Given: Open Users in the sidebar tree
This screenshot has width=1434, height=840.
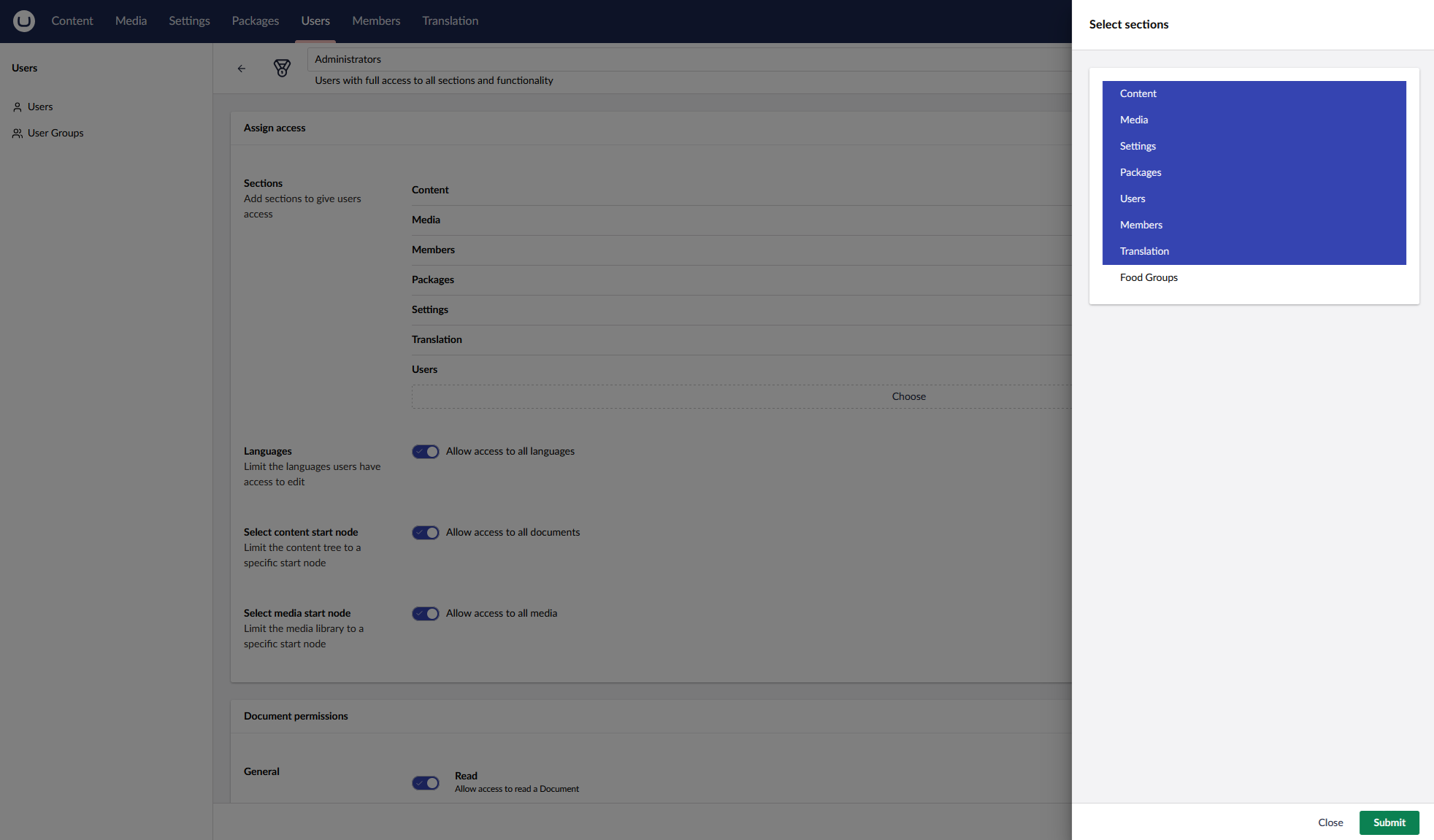Looking at the screenshot, I should (40, 107).
